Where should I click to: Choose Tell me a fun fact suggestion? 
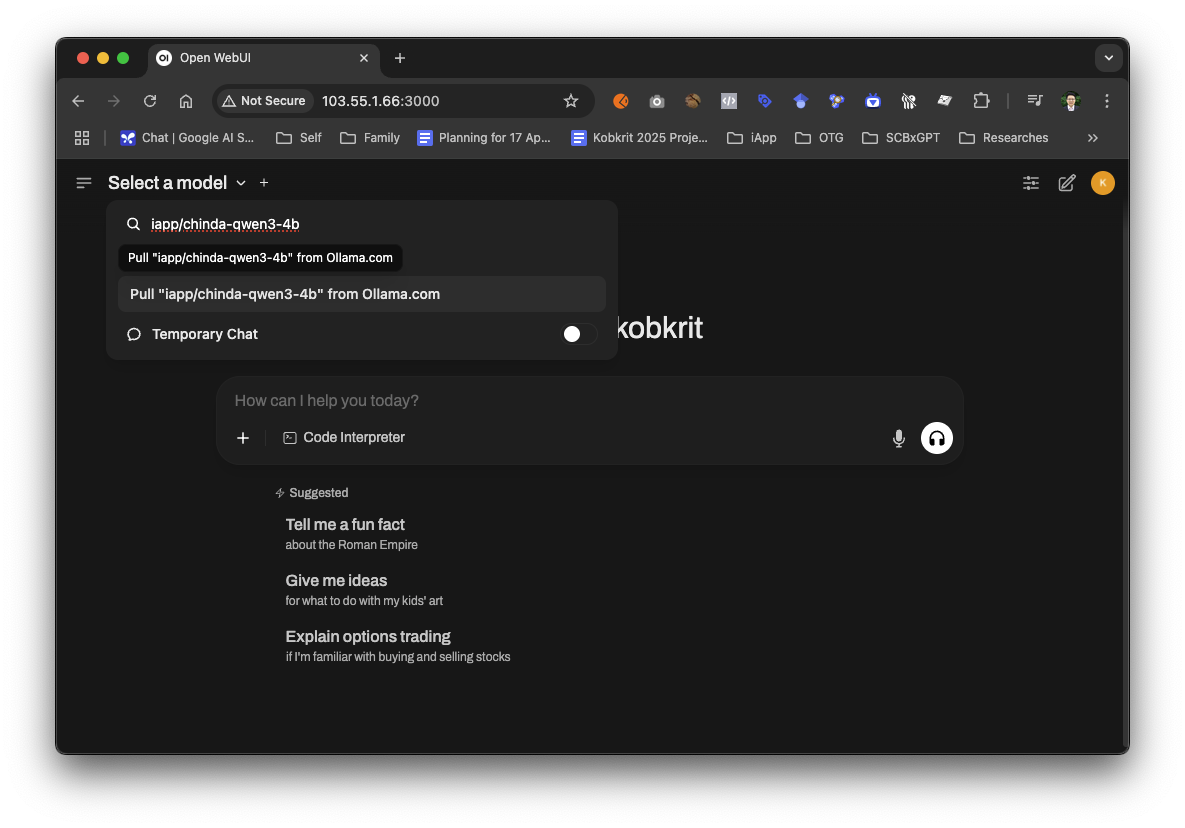point(345,525)
